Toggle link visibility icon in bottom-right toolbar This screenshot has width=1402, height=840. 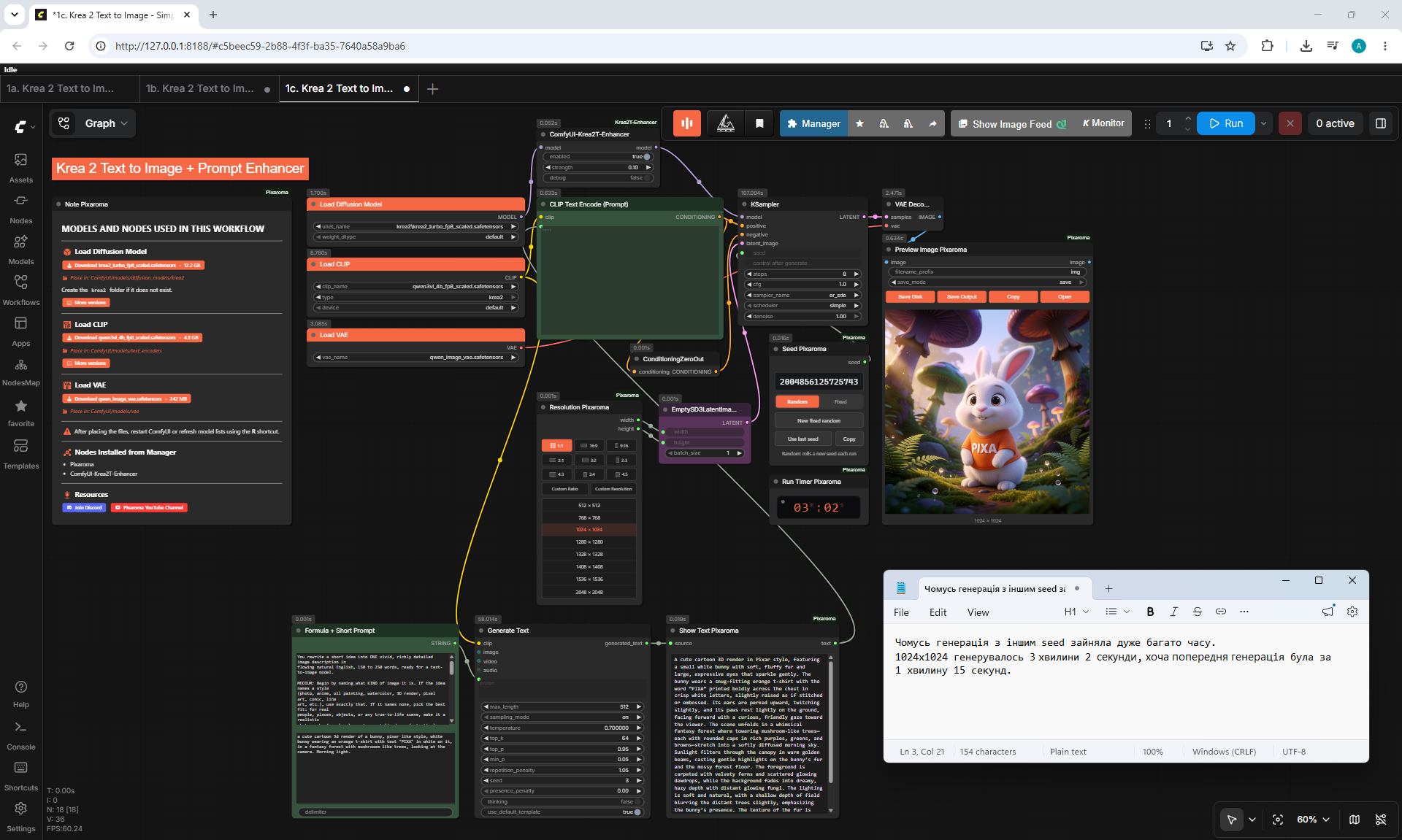click(x=1381, y=820)
